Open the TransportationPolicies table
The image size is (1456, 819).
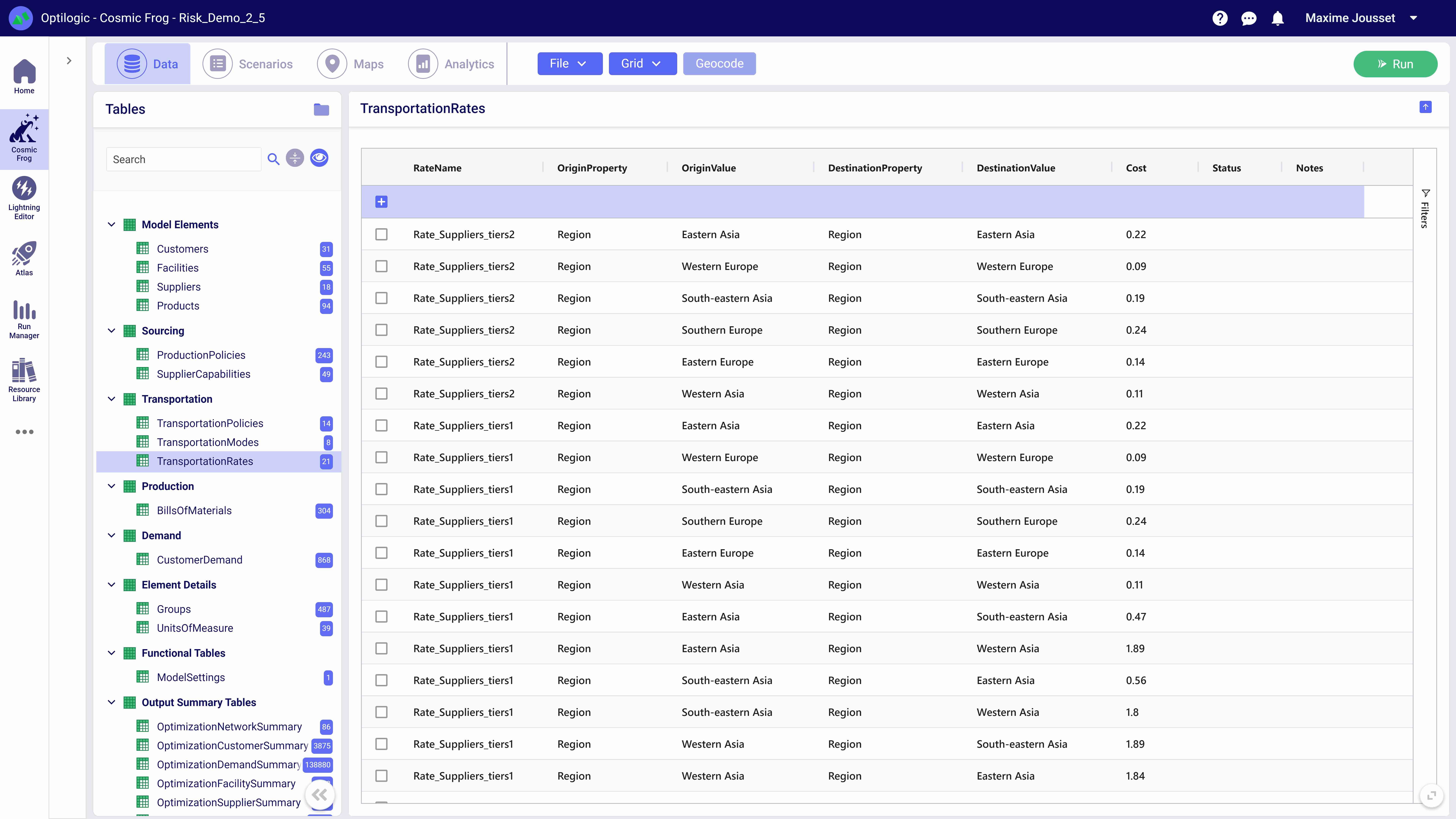click(210, 423)
